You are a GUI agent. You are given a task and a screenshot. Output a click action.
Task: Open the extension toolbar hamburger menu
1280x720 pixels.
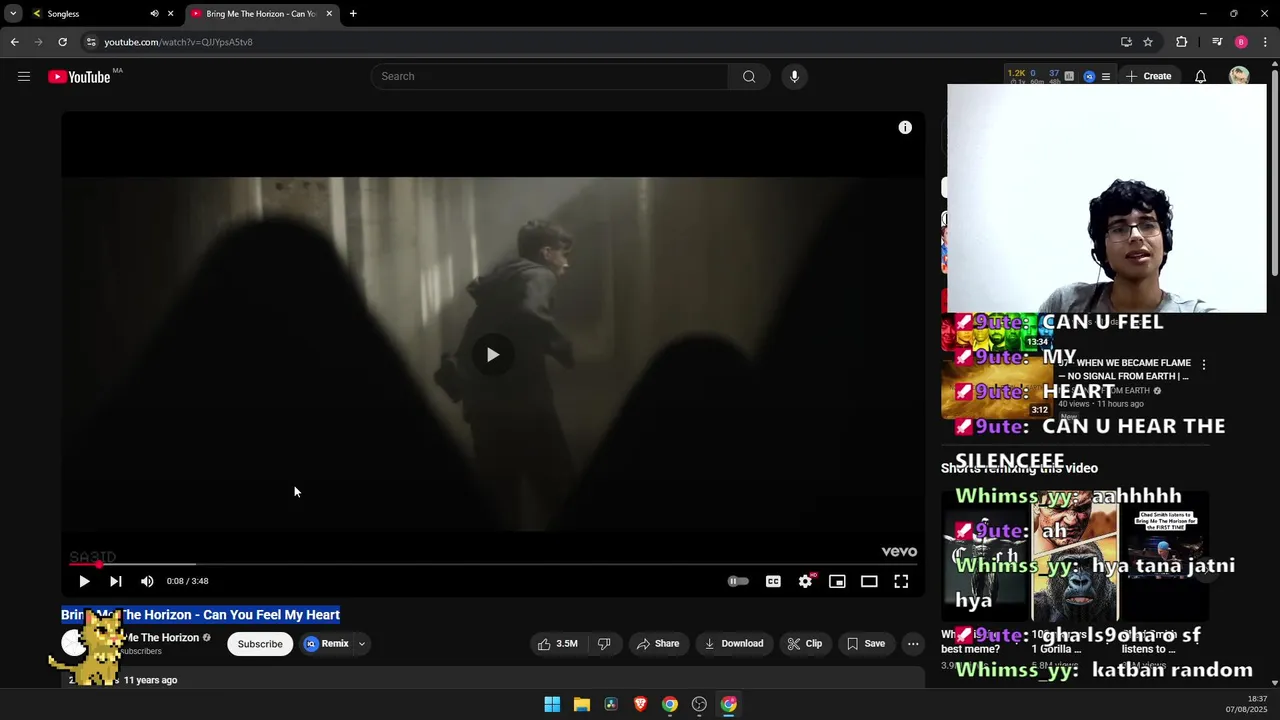pyautogui.click(x=1106, y=76)
